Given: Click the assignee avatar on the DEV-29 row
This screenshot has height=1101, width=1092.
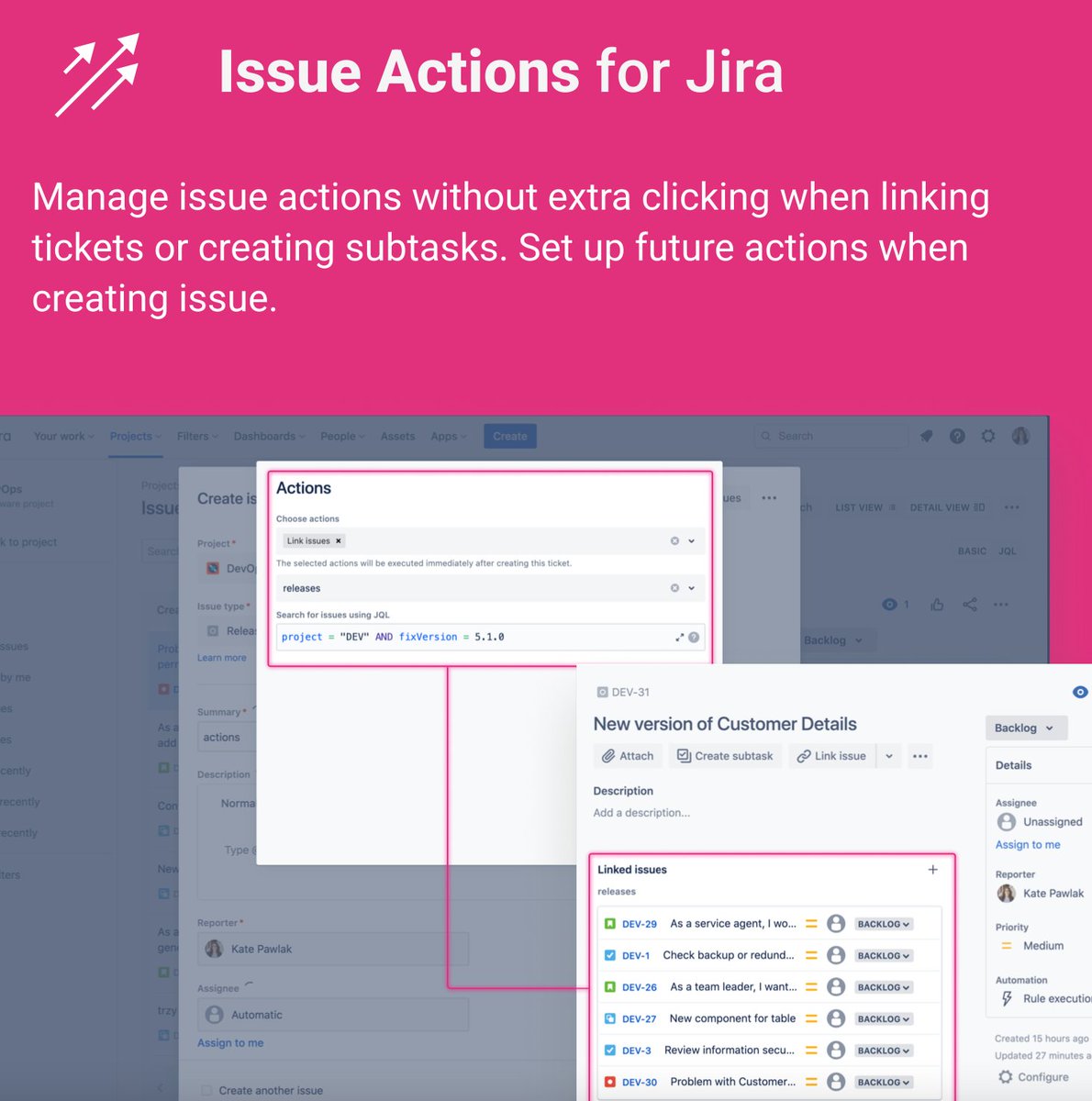Looking at the screenshot, I should click(836, 924).
